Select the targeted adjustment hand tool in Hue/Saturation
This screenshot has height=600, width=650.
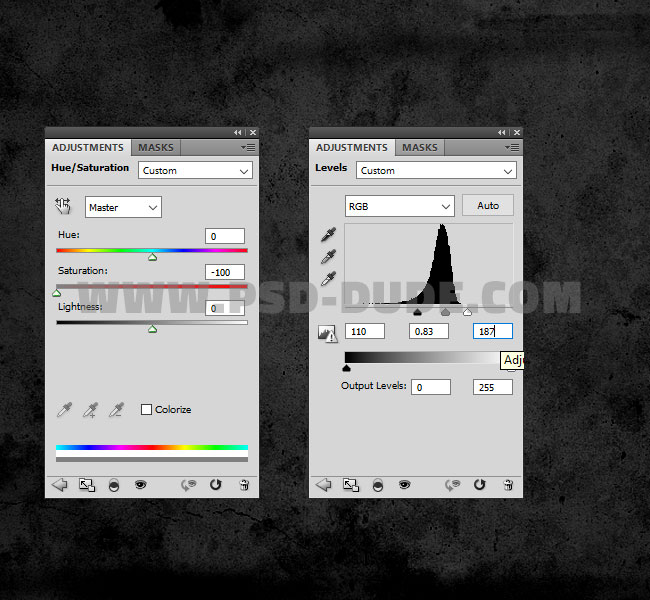pos(64,206)
